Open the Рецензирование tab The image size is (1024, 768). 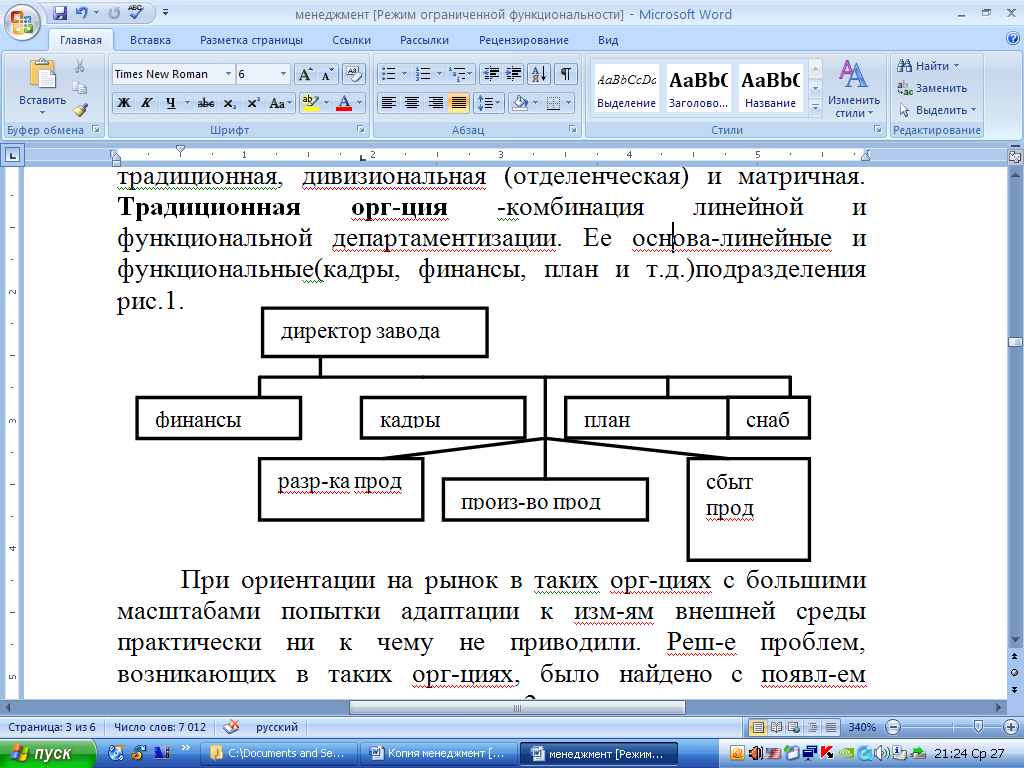tap(524, 40)
